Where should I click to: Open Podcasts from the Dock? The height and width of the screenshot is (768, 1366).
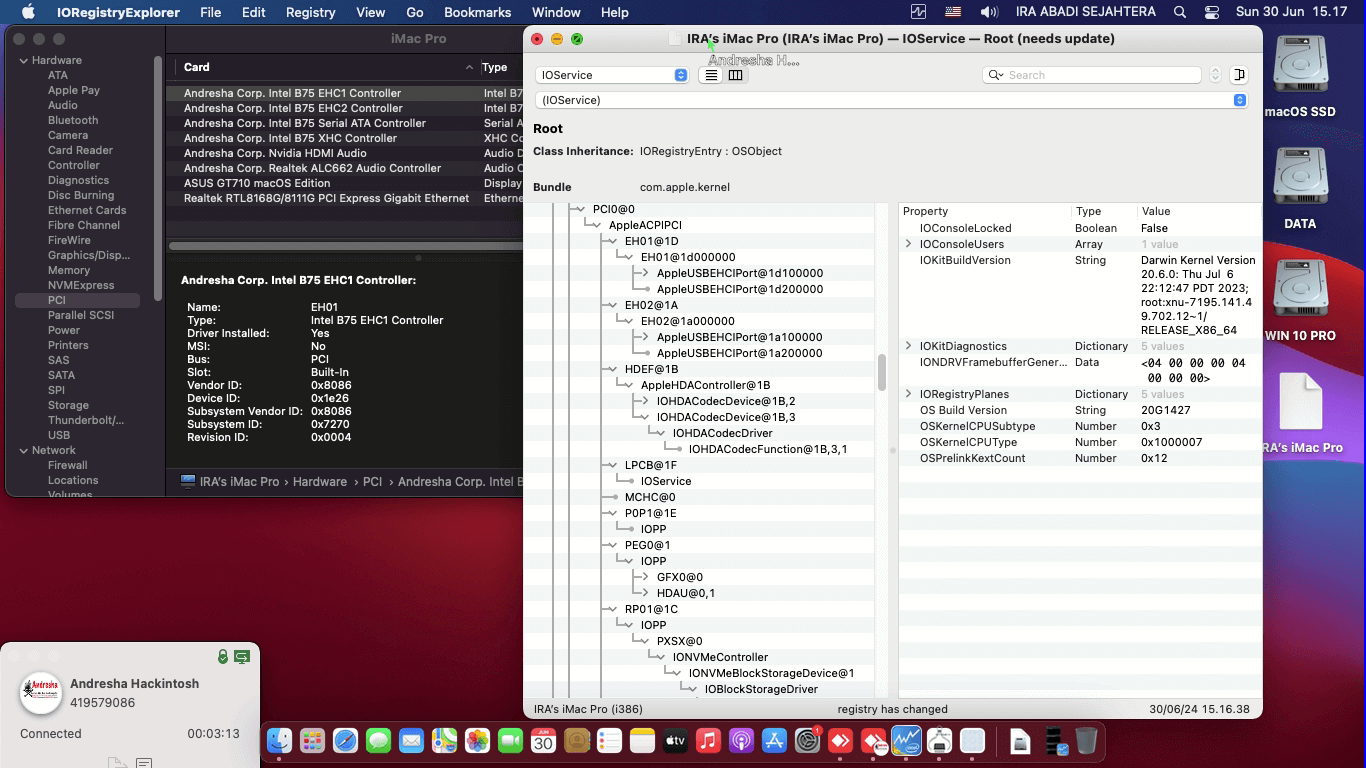click(x=741, y=741)
